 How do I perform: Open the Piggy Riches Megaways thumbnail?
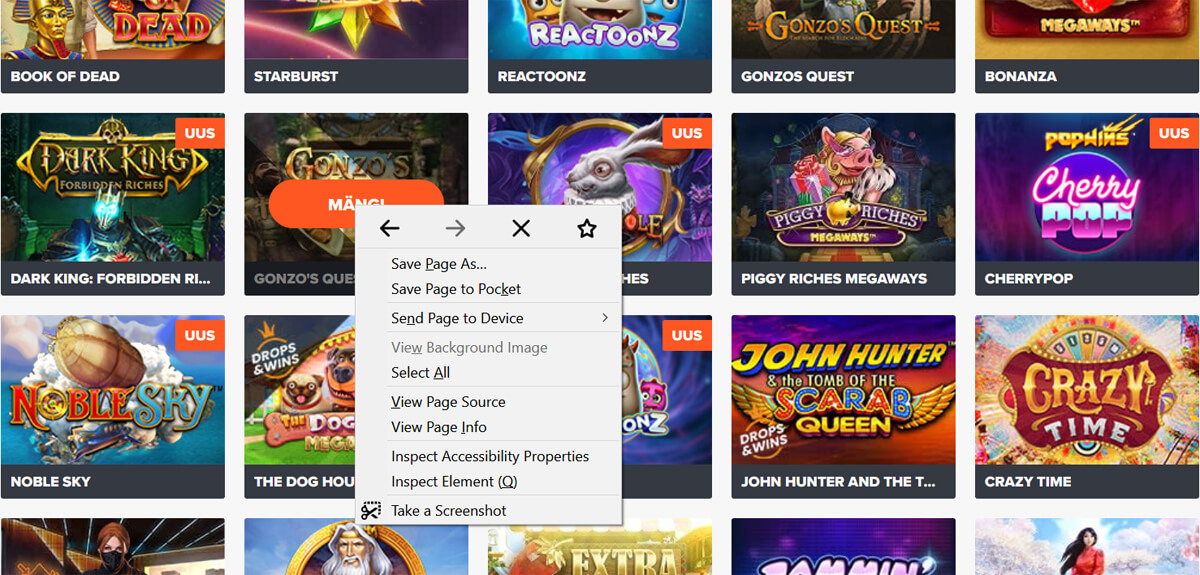click(843, 187)
